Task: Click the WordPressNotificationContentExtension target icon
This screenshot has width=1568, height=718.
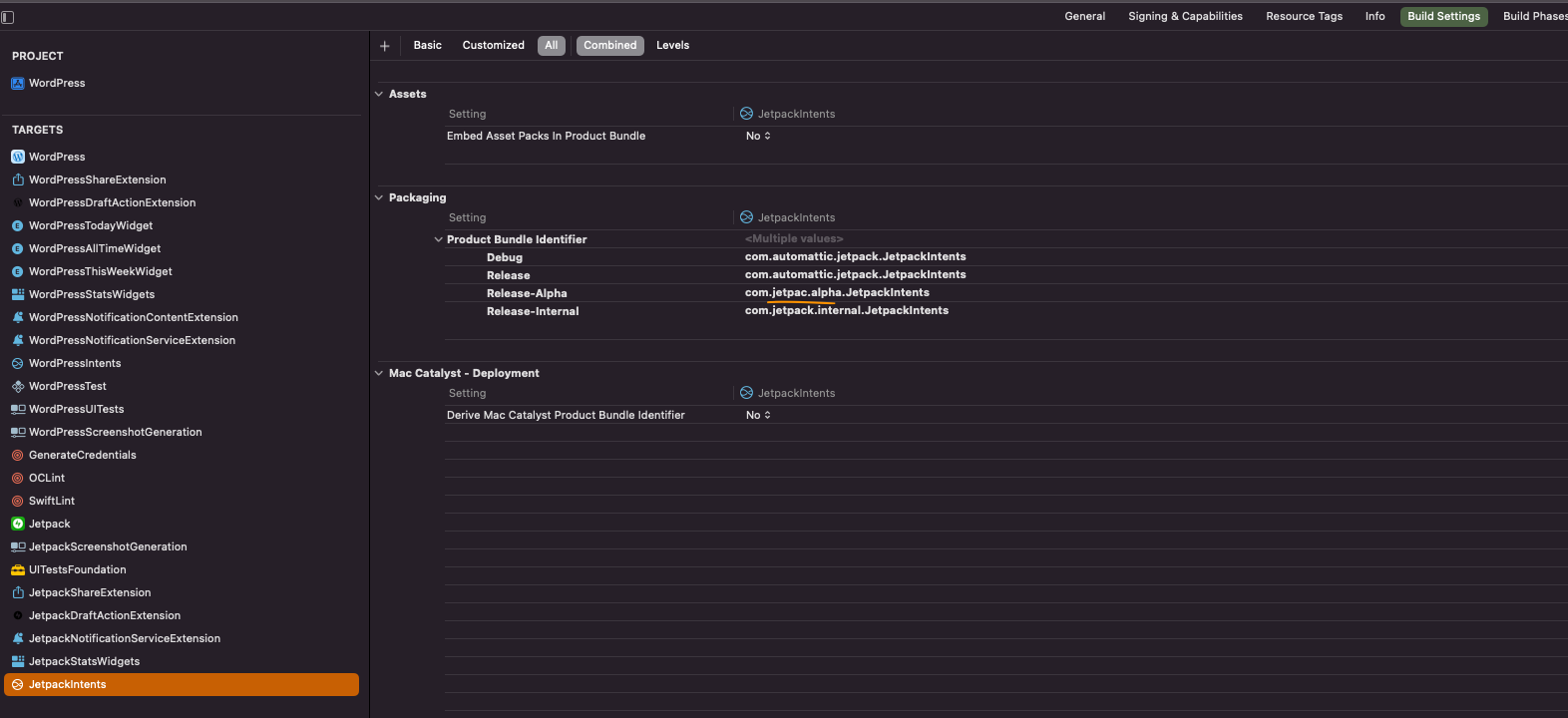Action: click(x=18, y=317)
